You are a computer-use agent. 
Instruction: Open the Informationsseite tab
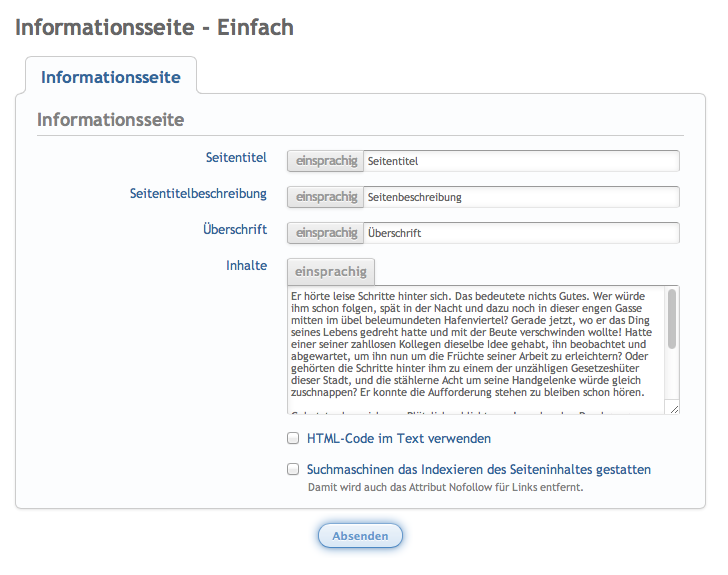(x=110, y=77)
